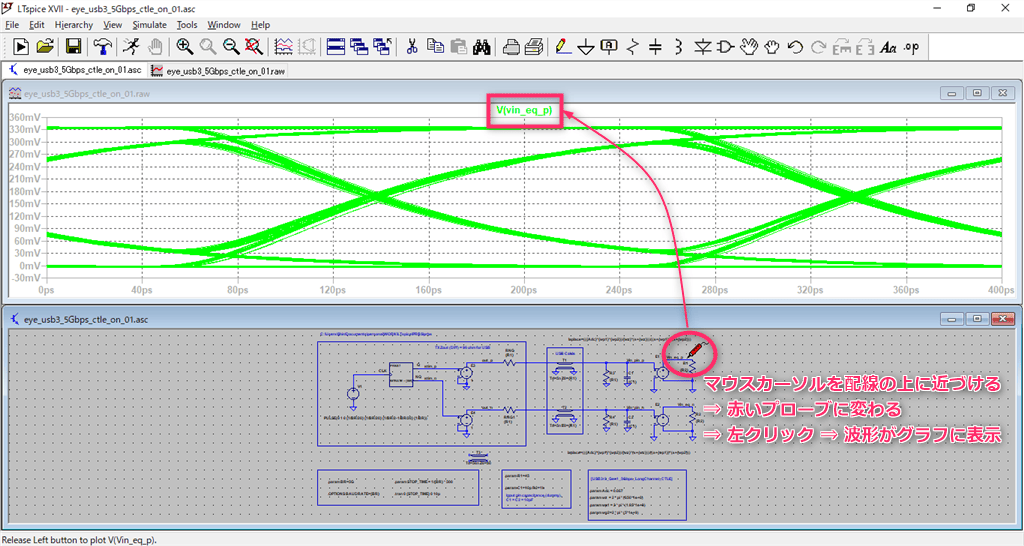Place an Inductor component
Viewport: 1024px width, 546px height.
pos(679,47)
